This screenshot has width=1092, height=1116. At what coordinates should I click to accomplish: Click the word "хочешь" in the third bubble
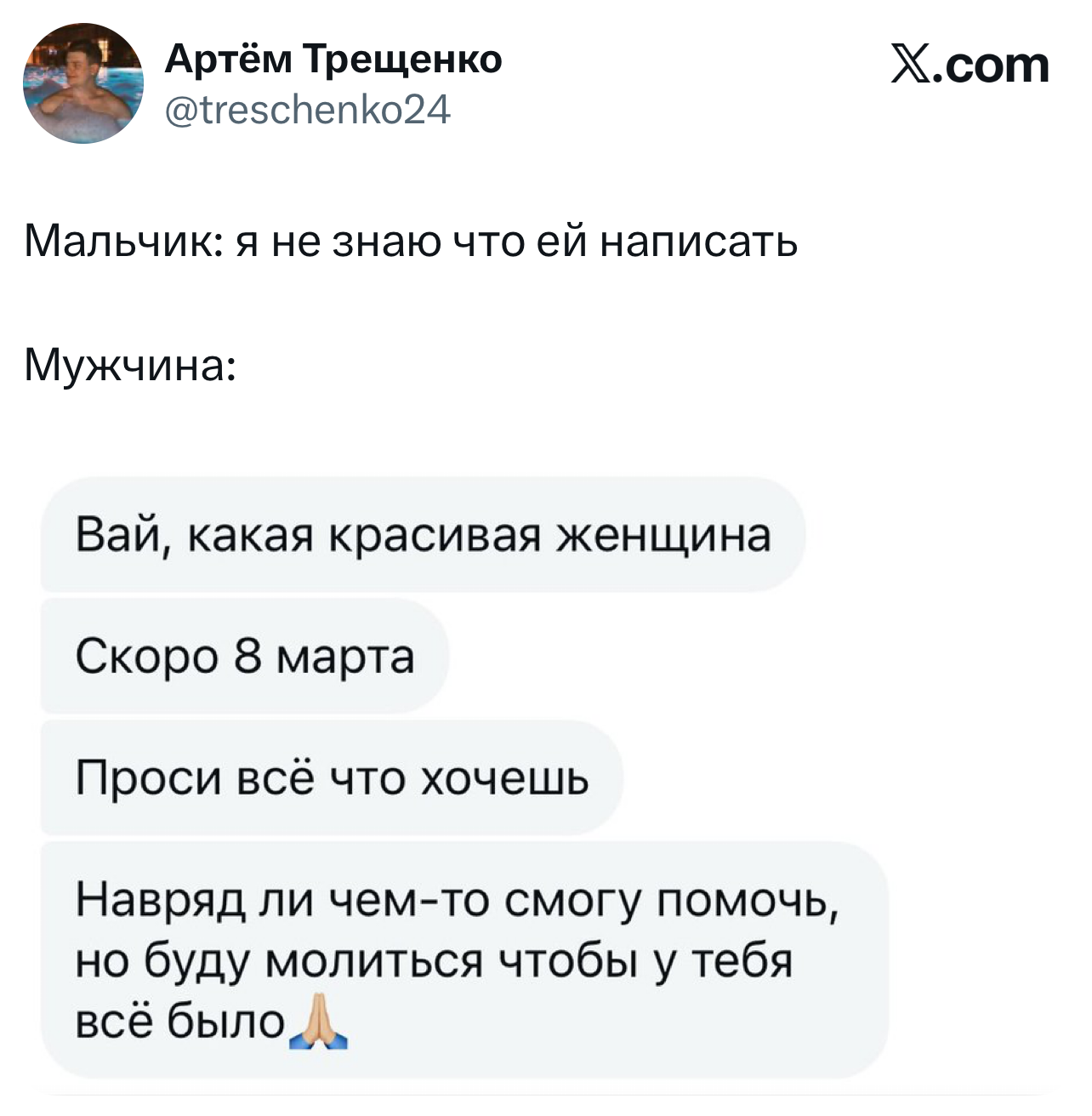[x=505, y=777]
